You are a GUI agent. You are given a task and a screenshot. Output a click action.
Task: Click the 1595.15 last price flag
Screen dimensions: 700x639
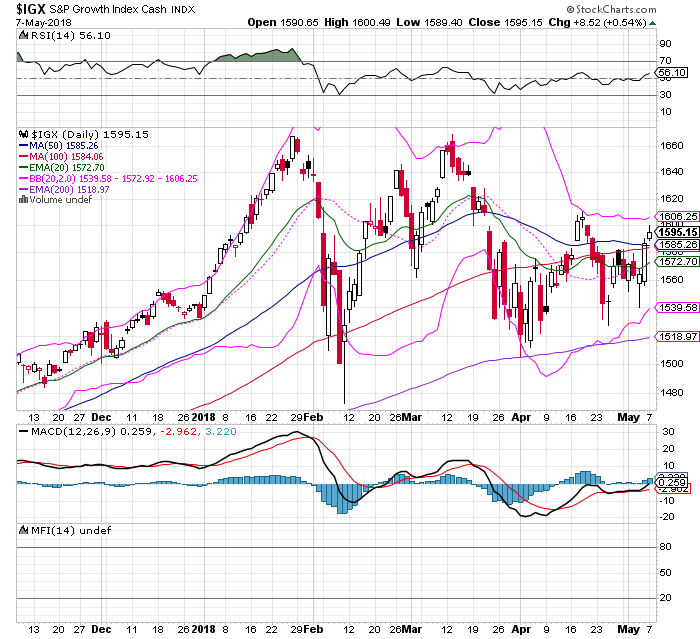click(676, 232)
